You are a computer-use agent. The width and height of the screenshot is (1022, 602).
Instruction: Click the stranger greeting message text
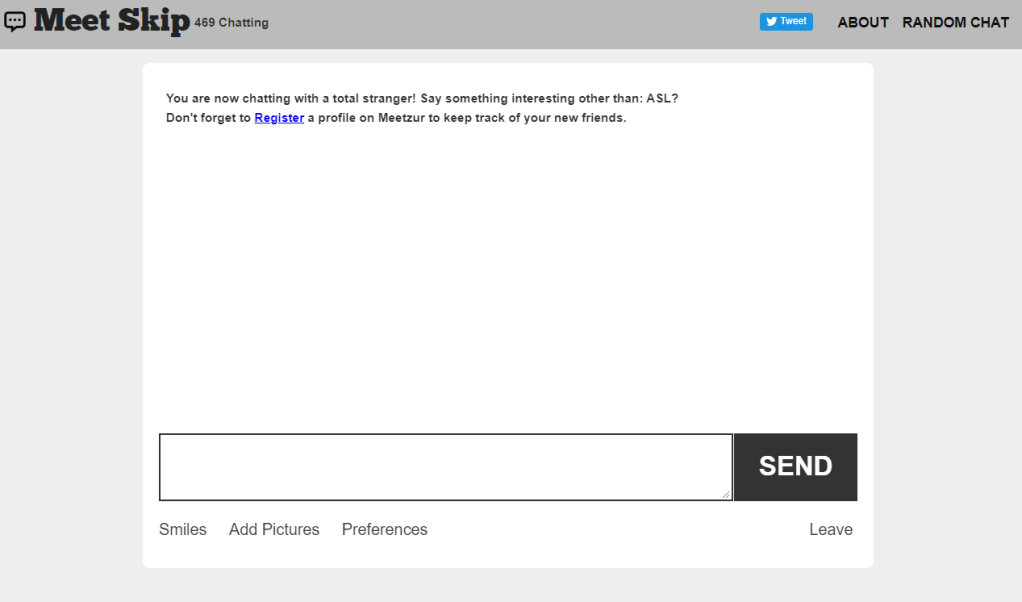422,98
